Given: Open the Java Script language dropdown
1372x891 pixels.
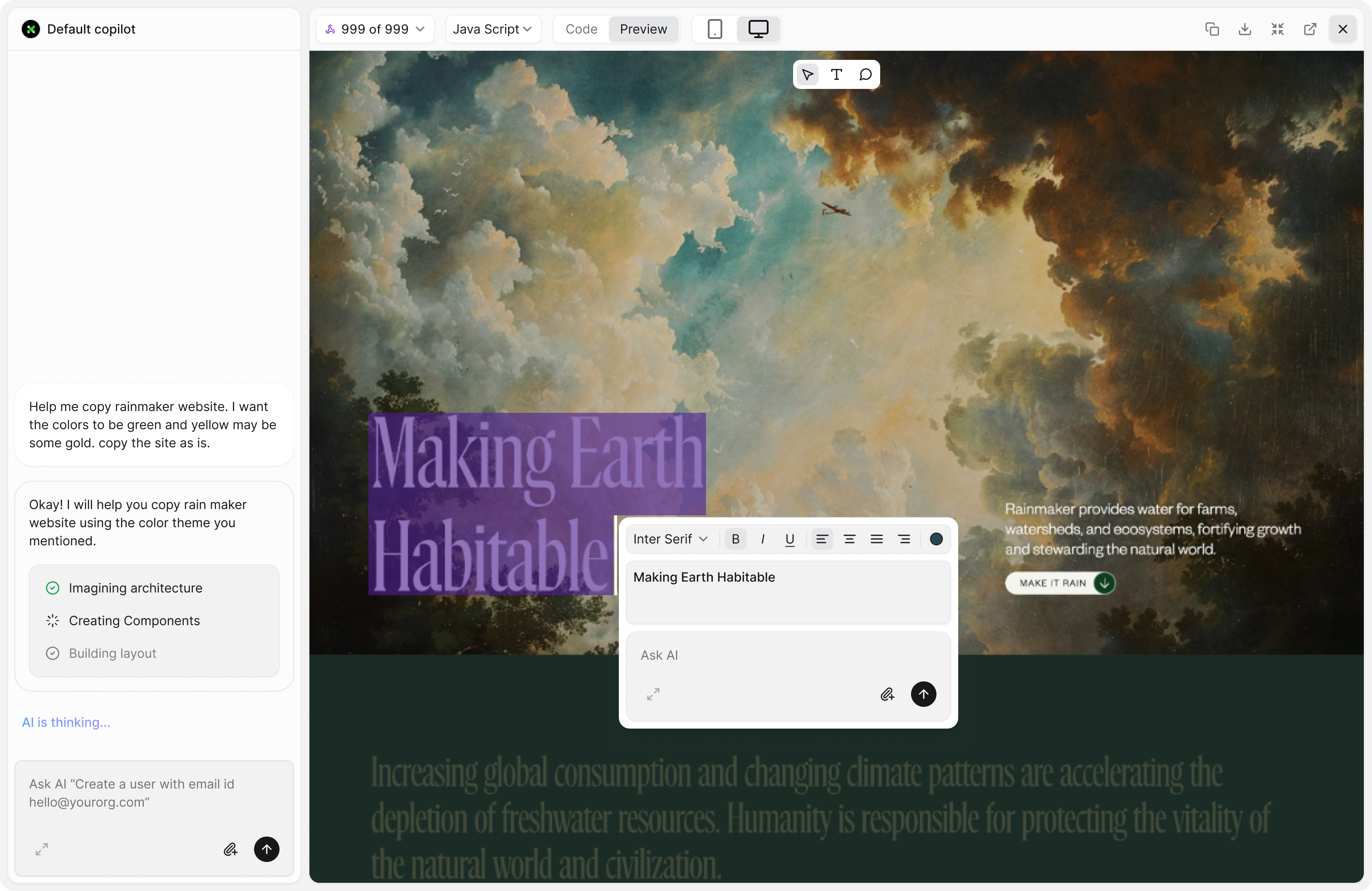Looking at the screenshot, I should pyautogui.click(x=493, y=29).
